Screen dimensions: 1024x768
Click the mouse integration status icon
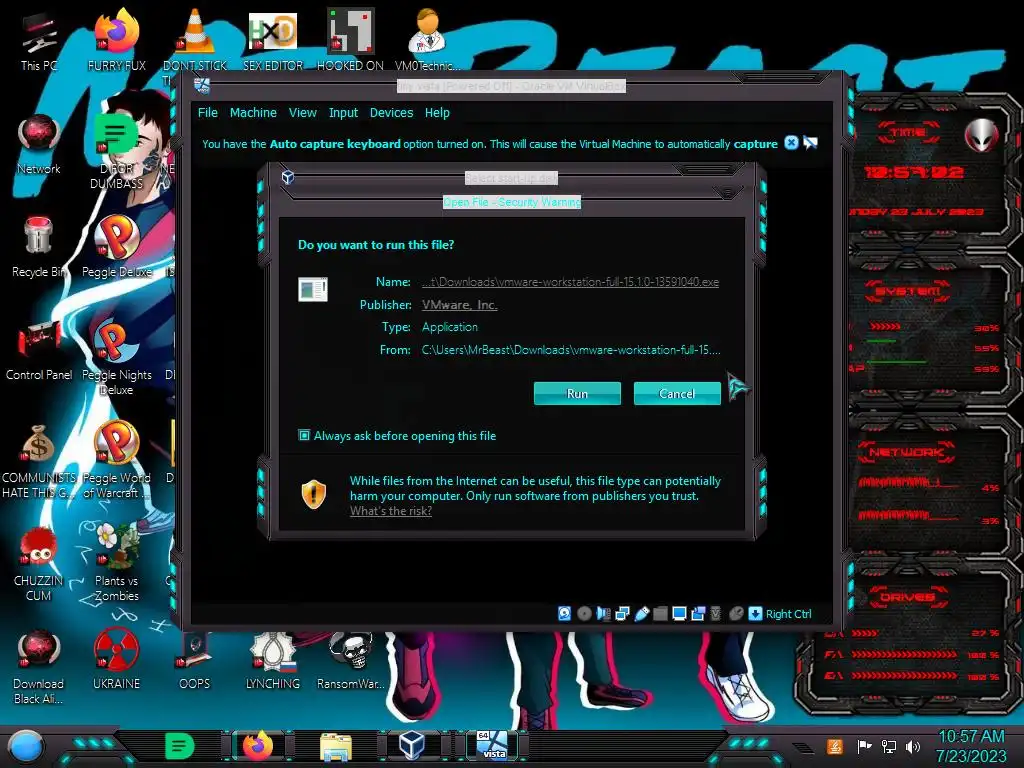(736, 613)
